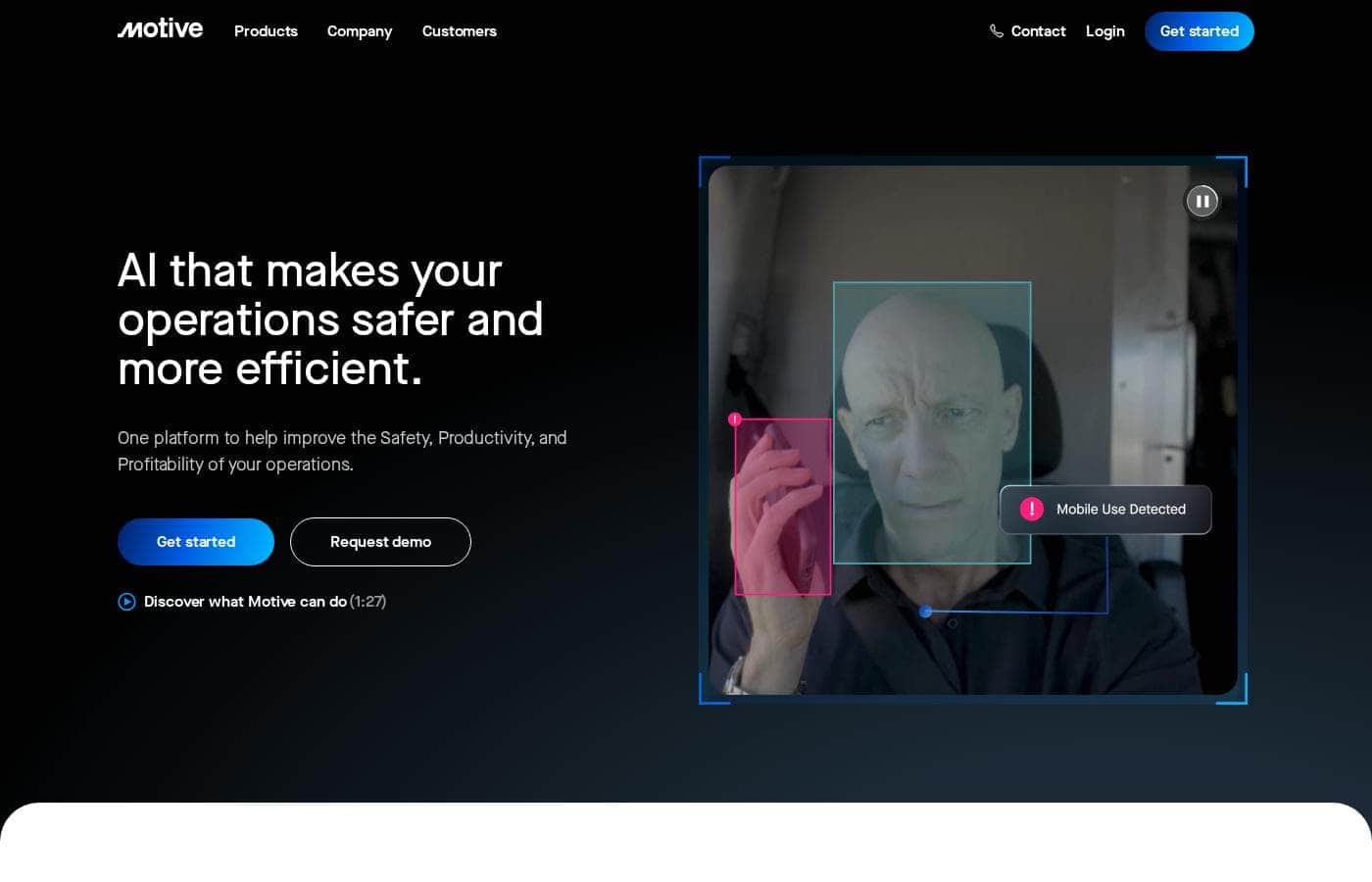The width and height of the screenshot is (1372, 882).
Task: Click the hero dashcam video thumbnail
Action: click(973, 430)
